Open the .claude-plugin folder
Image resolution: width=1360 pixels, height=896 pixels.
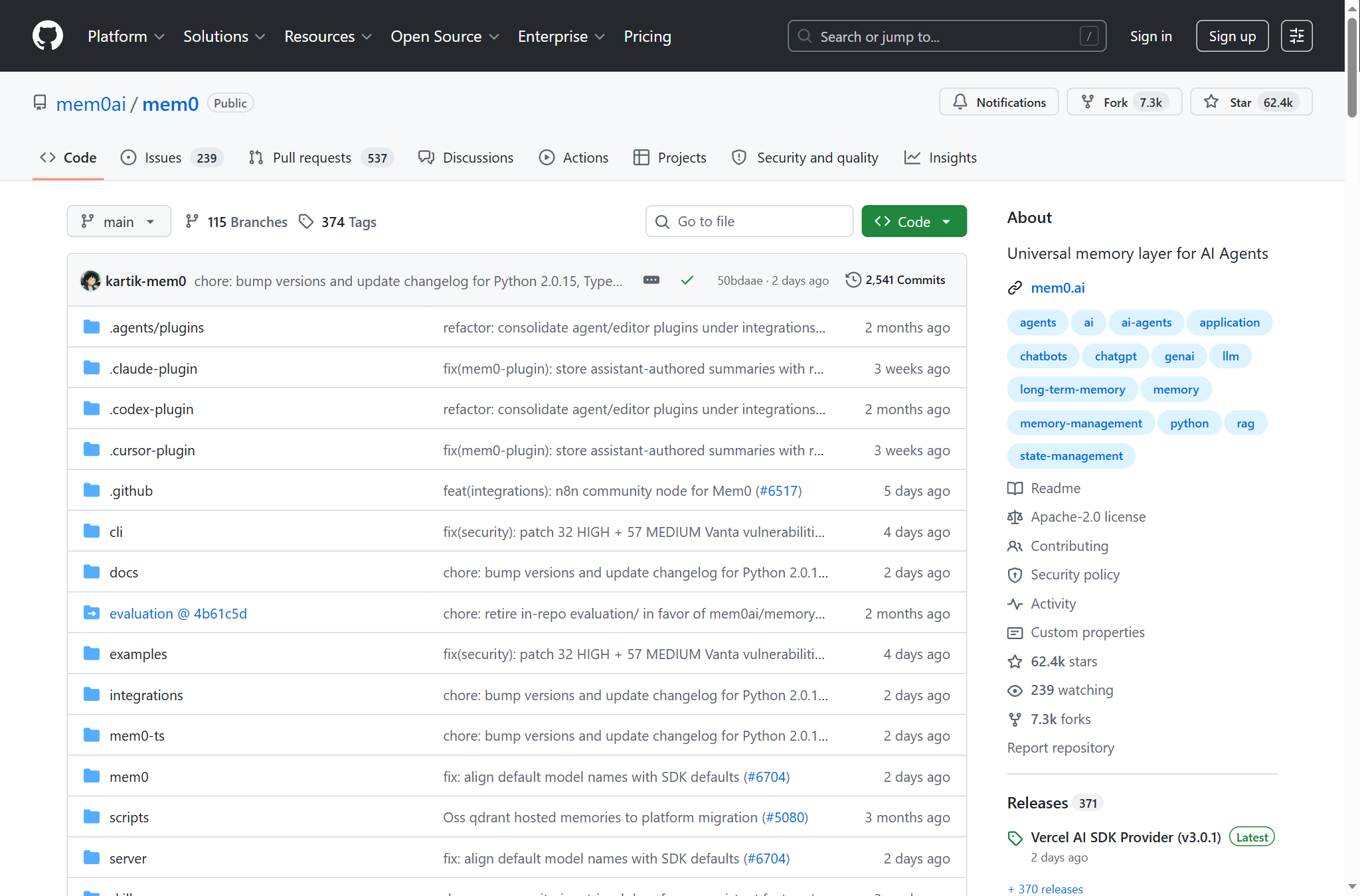point(153,369)
